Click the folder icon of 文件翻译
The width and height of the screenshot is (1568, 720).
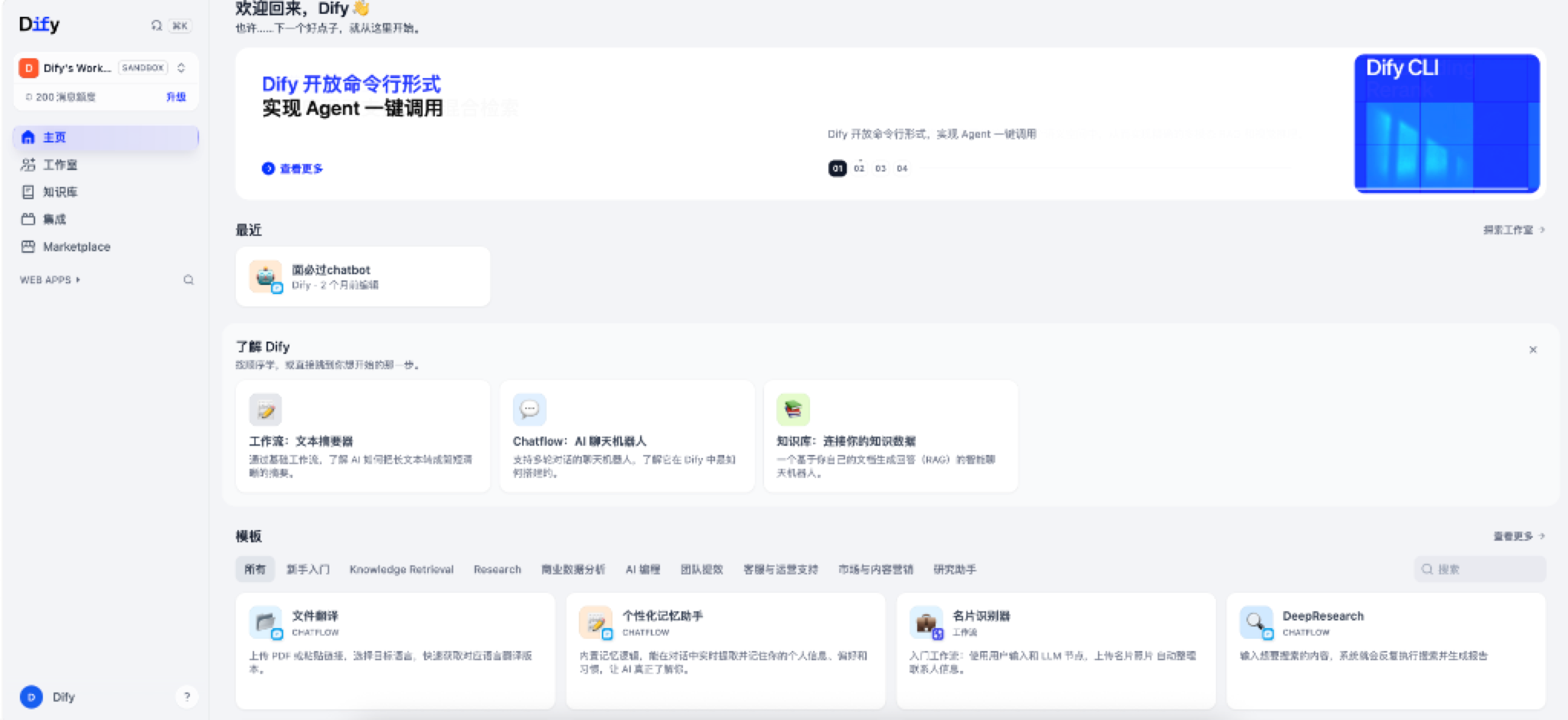266,622
